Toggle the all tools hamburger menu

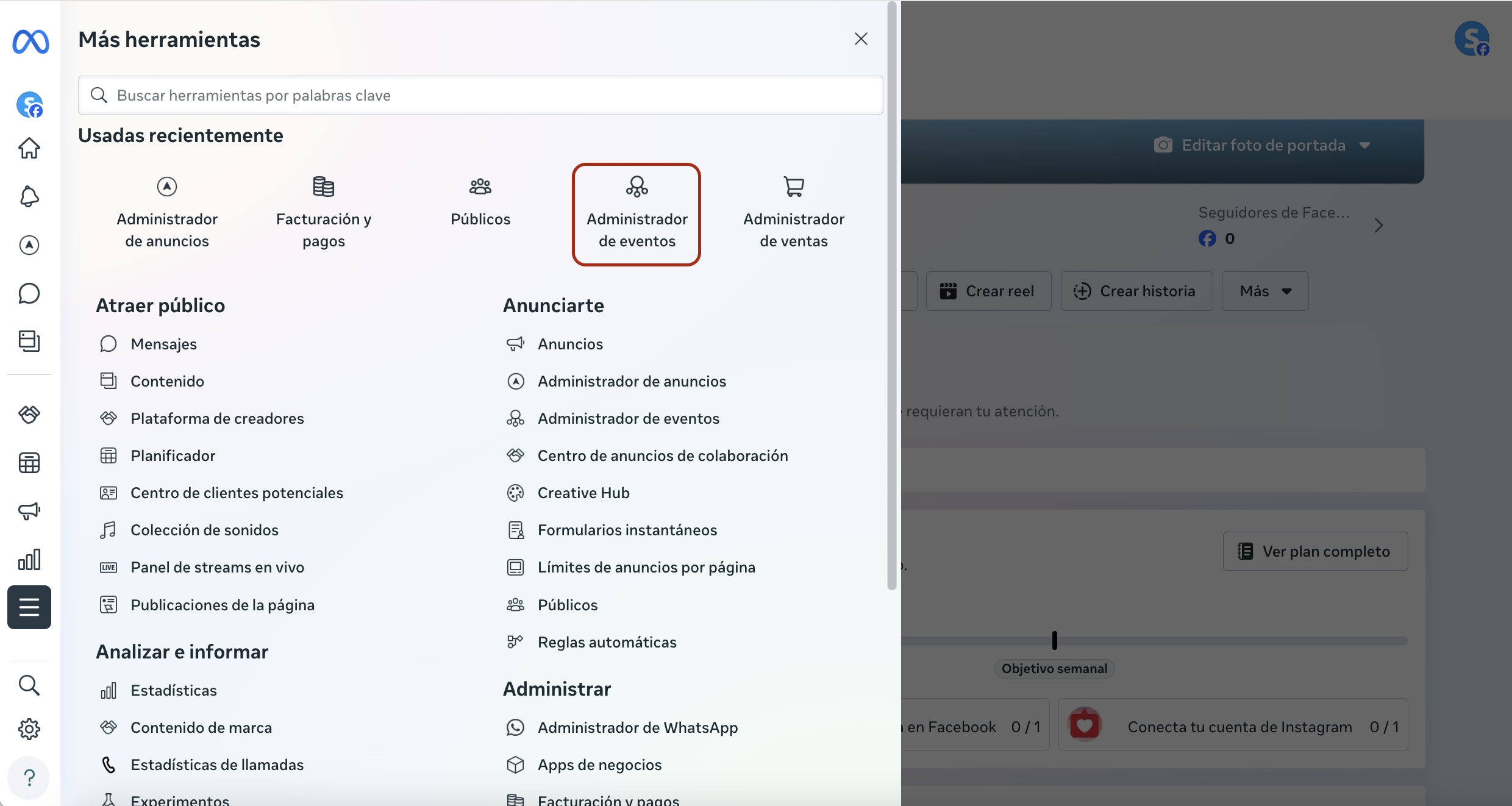(x=29, y=607)
